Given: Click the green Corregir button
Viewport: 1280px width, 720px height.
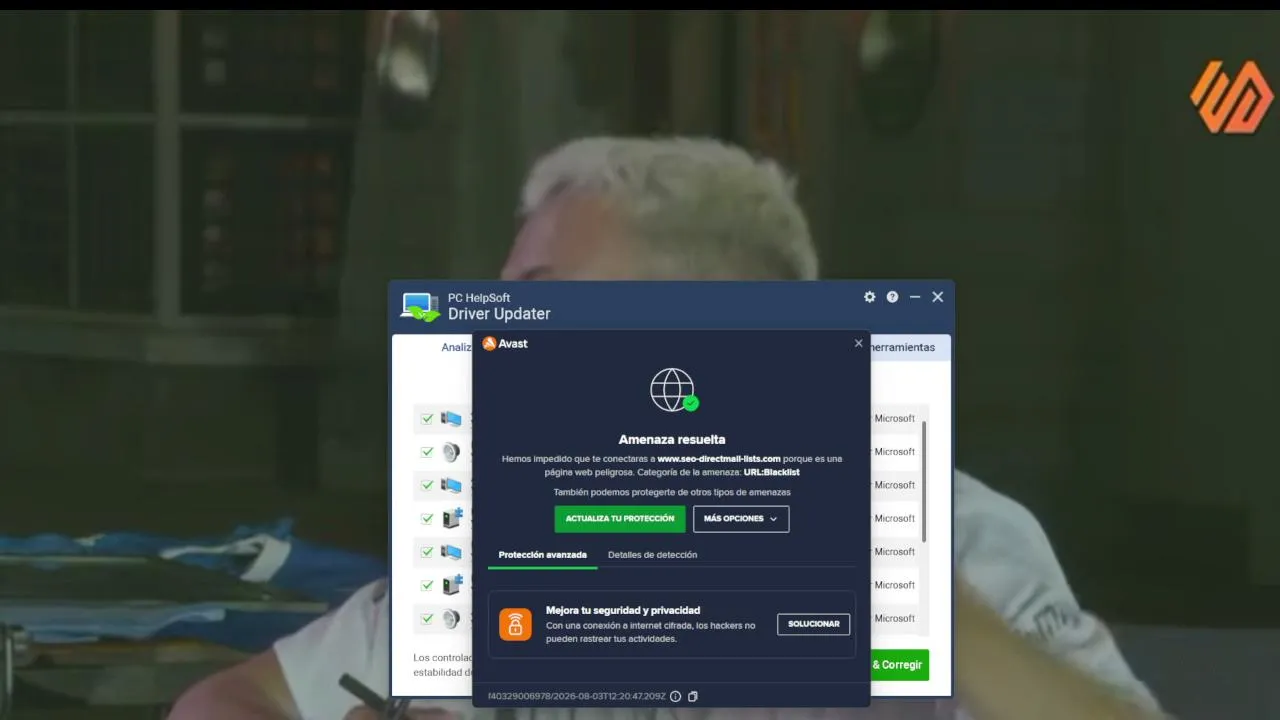Looking at the screenshot, I should 899,665.
